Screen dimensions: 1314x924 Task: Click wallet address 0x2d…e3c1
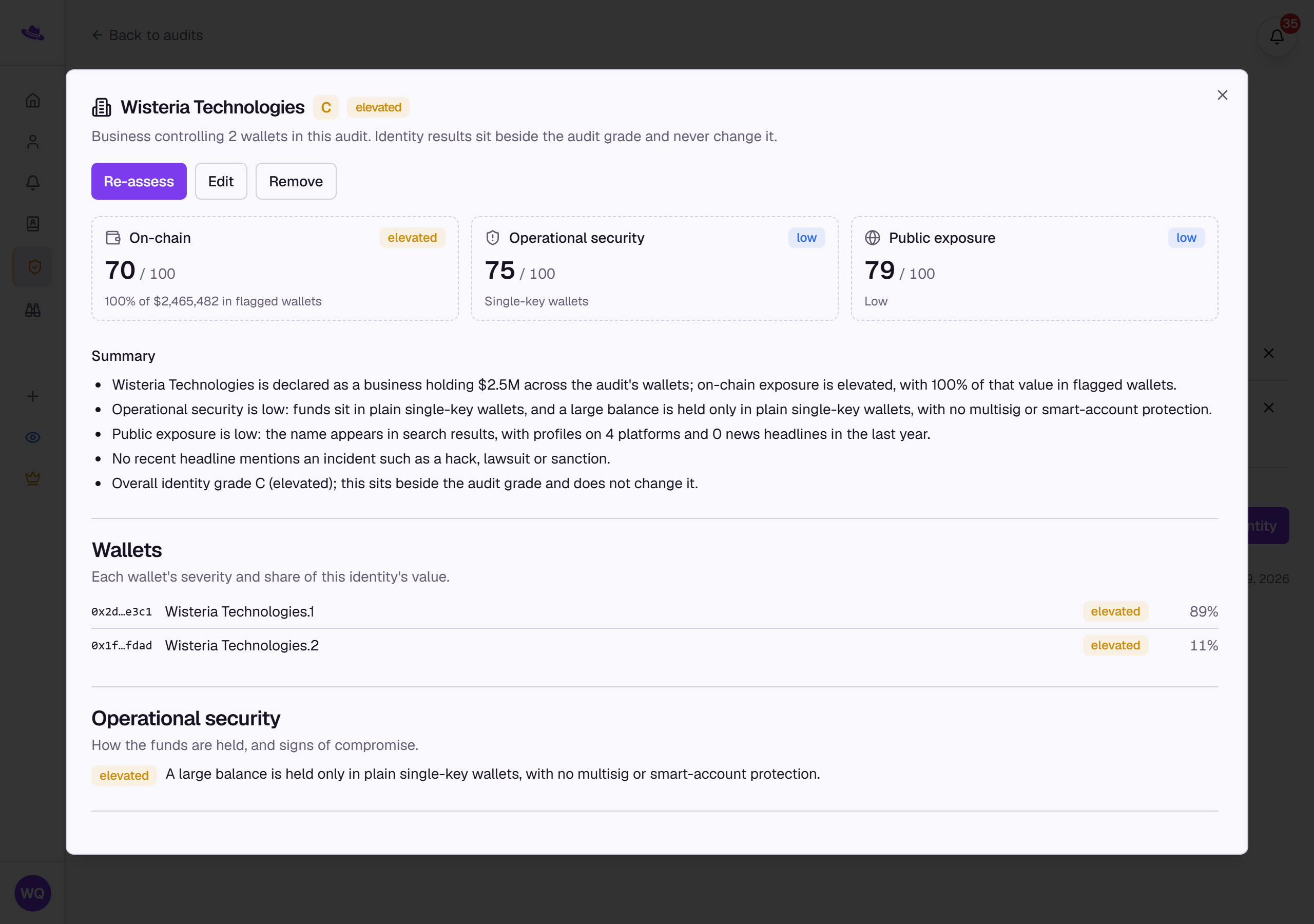coord(122,611)
